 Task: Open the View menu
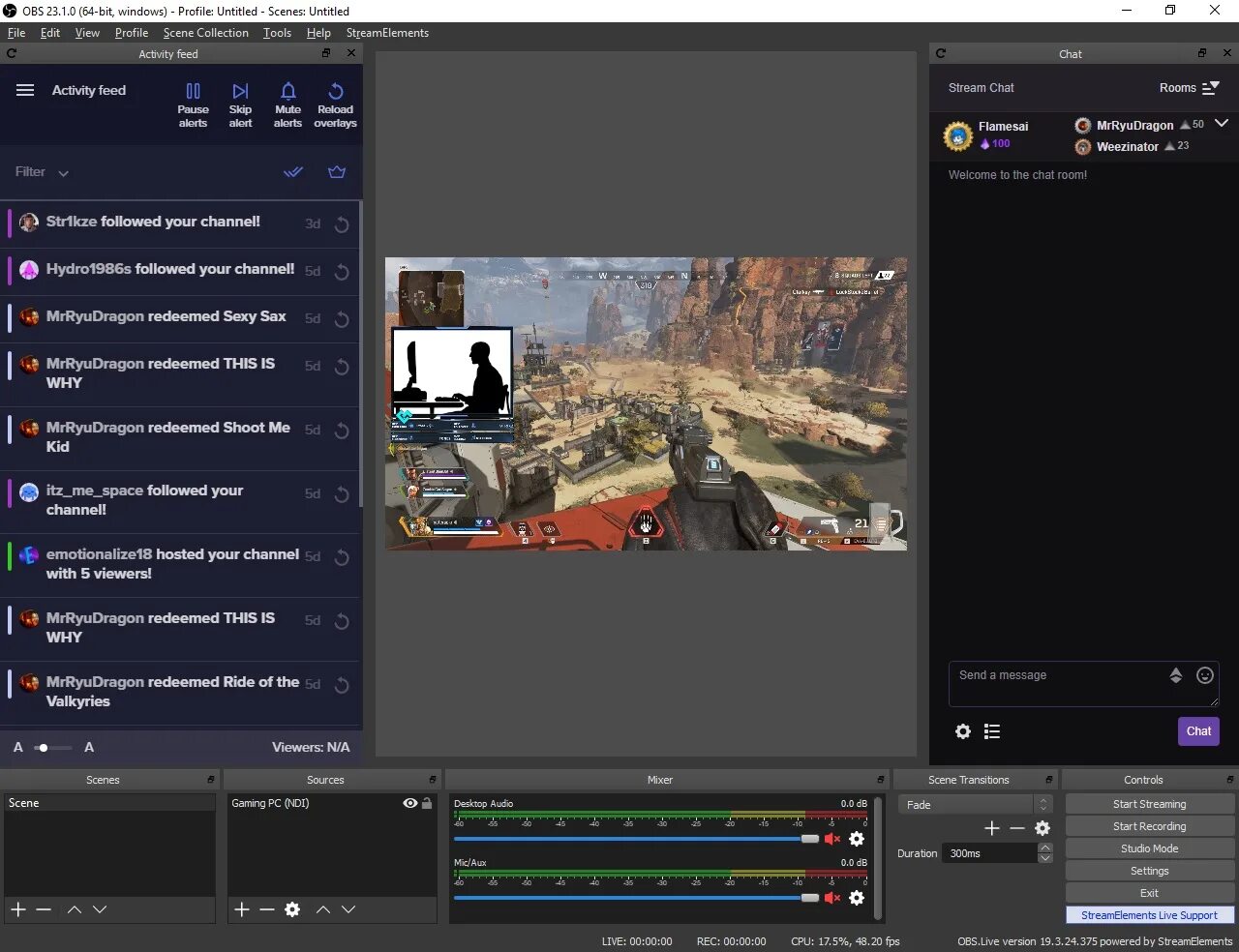87,33
